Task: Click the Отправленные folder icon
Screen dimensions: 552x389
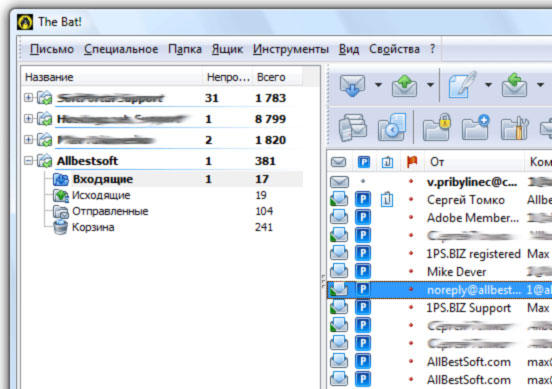Action: click(61, 211)
